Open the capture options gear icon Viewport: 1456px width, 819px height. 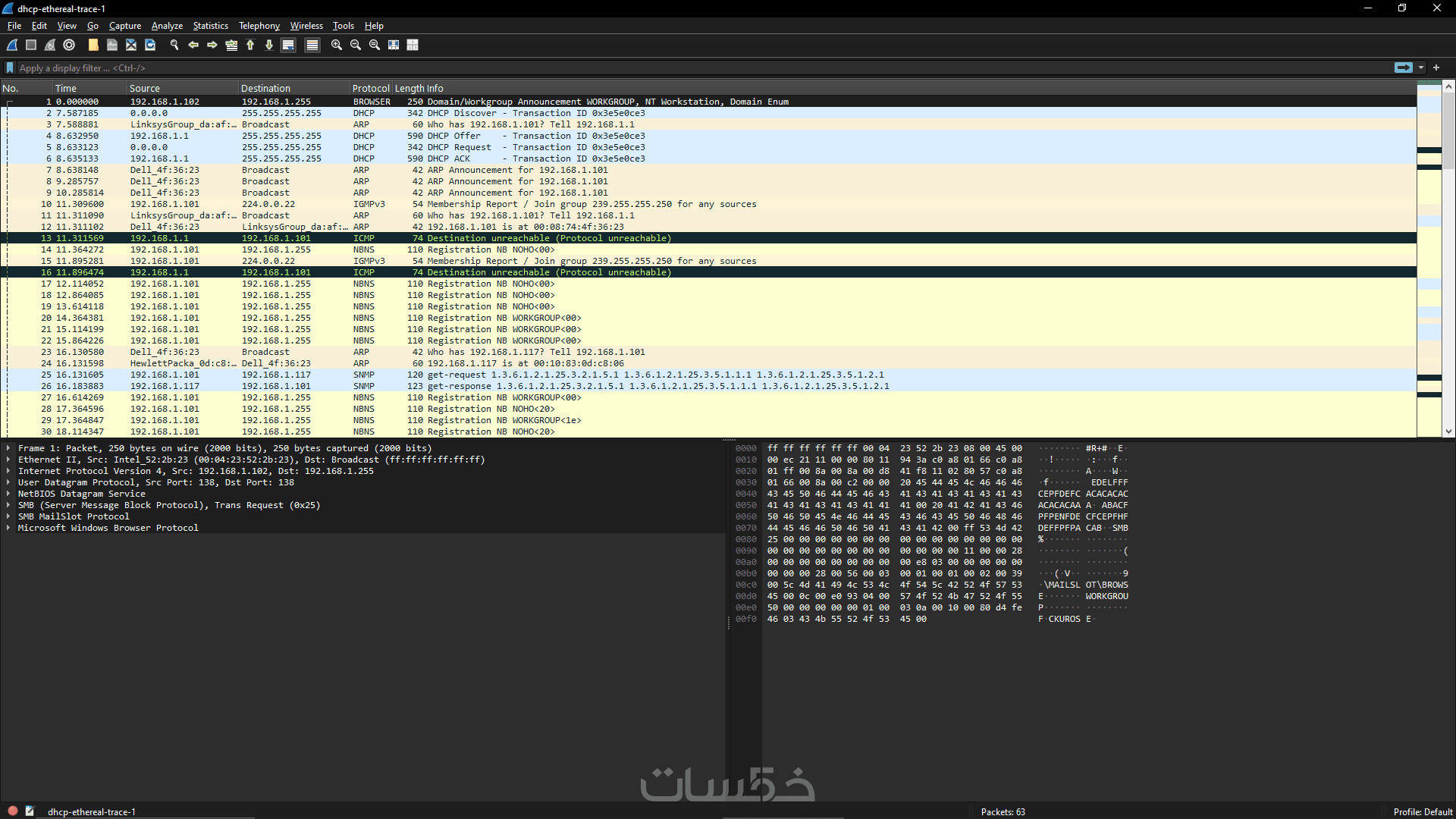[x=70, y=45]
